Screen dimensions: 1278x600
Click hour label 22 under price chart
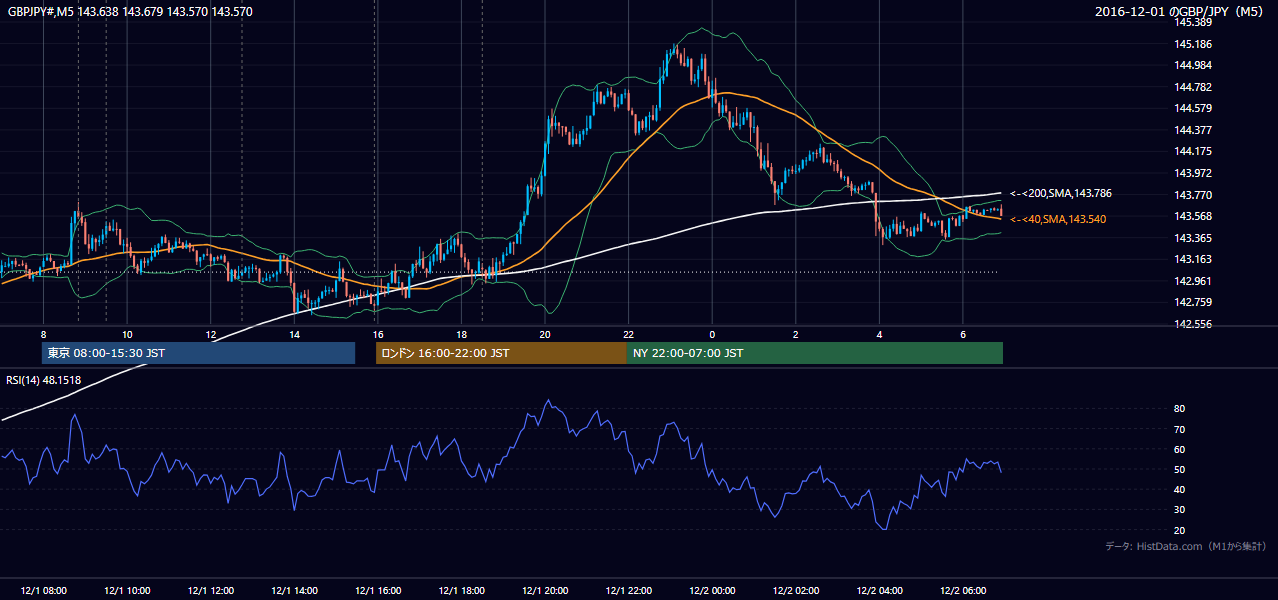tap(629, 334)
